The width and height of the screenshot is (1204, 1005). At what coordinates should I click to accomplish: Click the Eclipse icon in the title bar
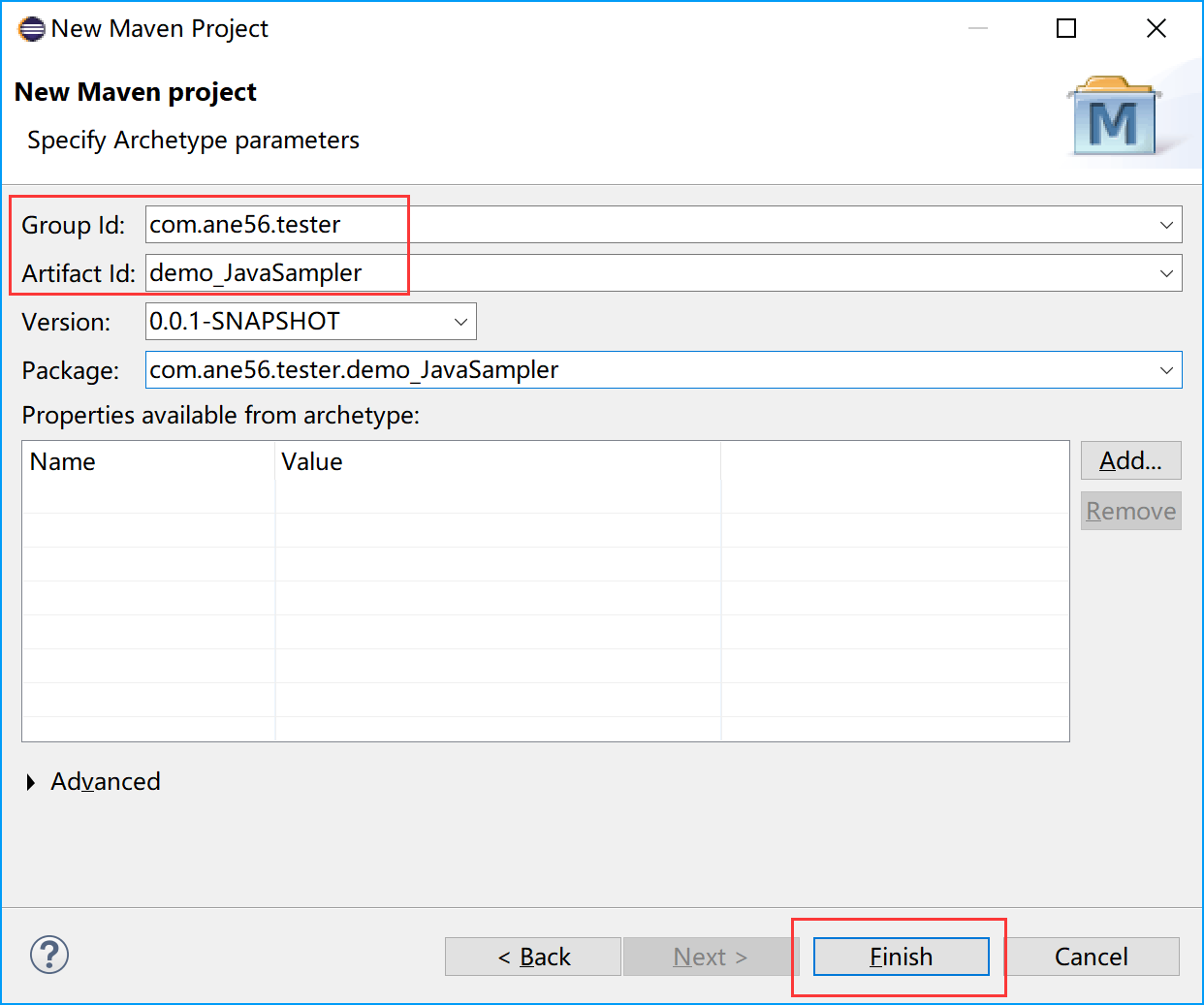tap(31, 29)
